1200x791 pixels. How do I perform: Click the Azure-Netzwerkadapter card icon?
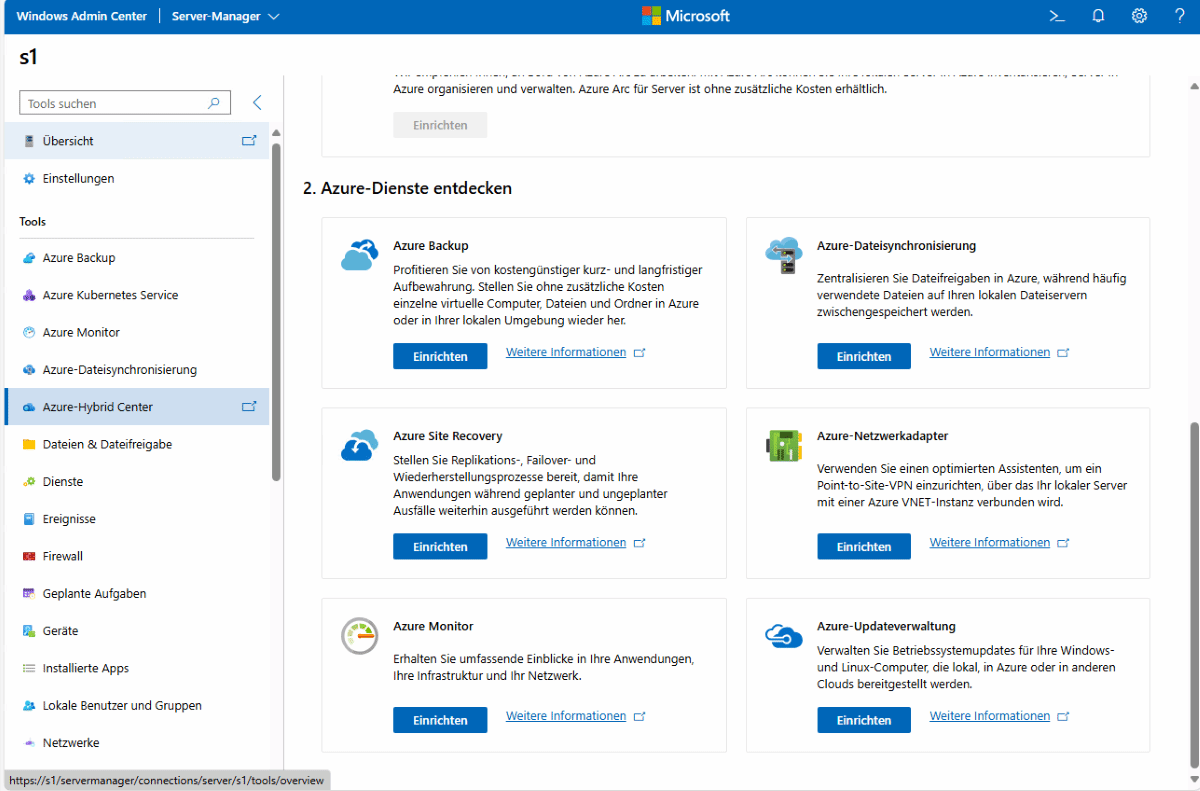click(782, 445)
